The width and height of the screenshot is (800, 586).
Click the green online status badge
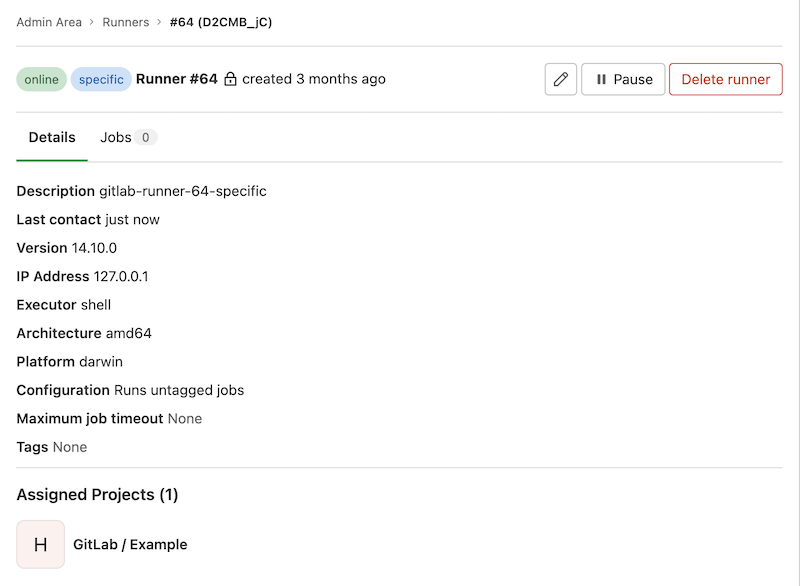41,79
